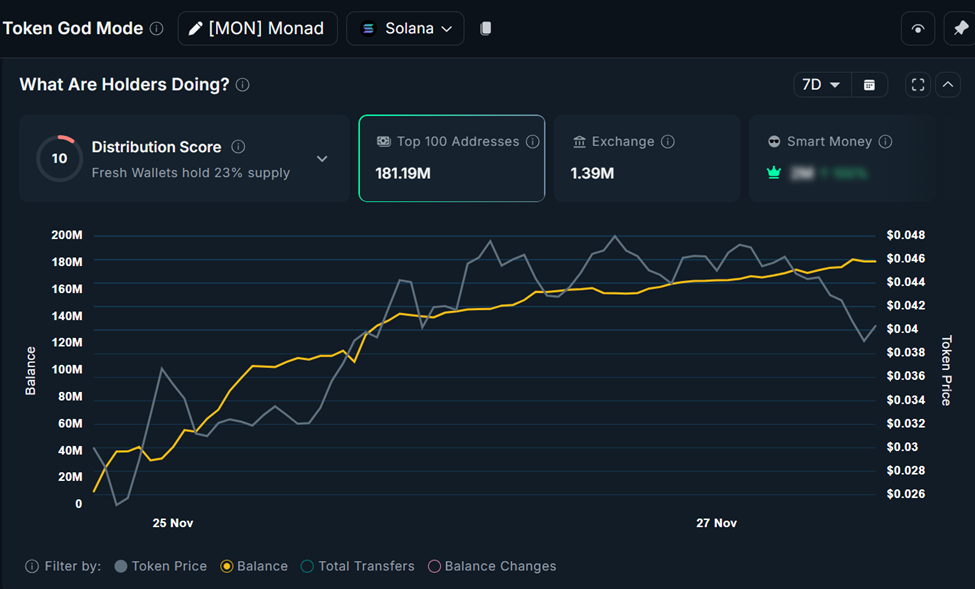Click the Smart Money crown icon
Viewport: 975px width, 589px height.
pos(774,172)
